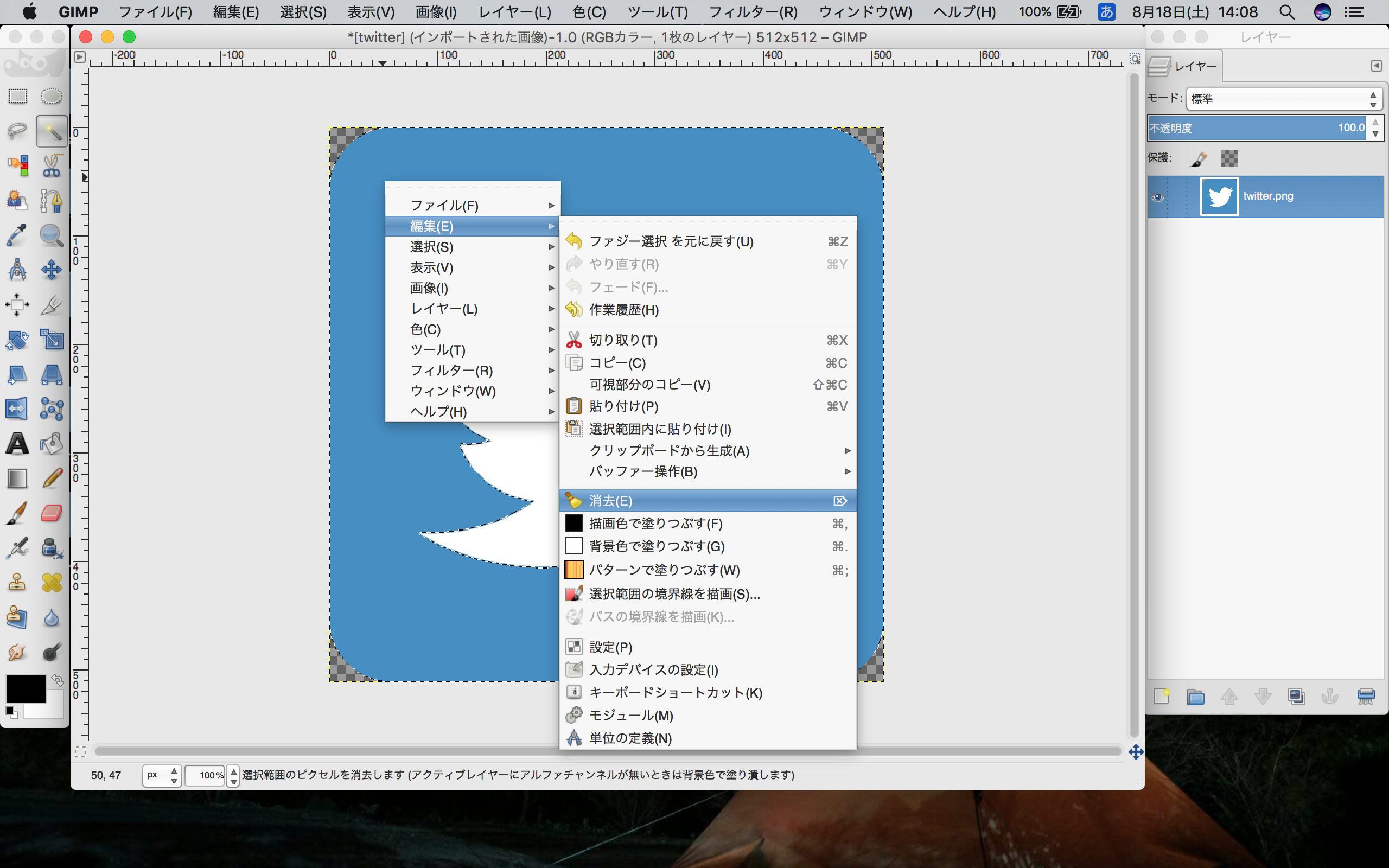Screen dimensions: 1389x868
Task: Toggle visibility eye of twitter.png layer
Action: pos(1158,197)
